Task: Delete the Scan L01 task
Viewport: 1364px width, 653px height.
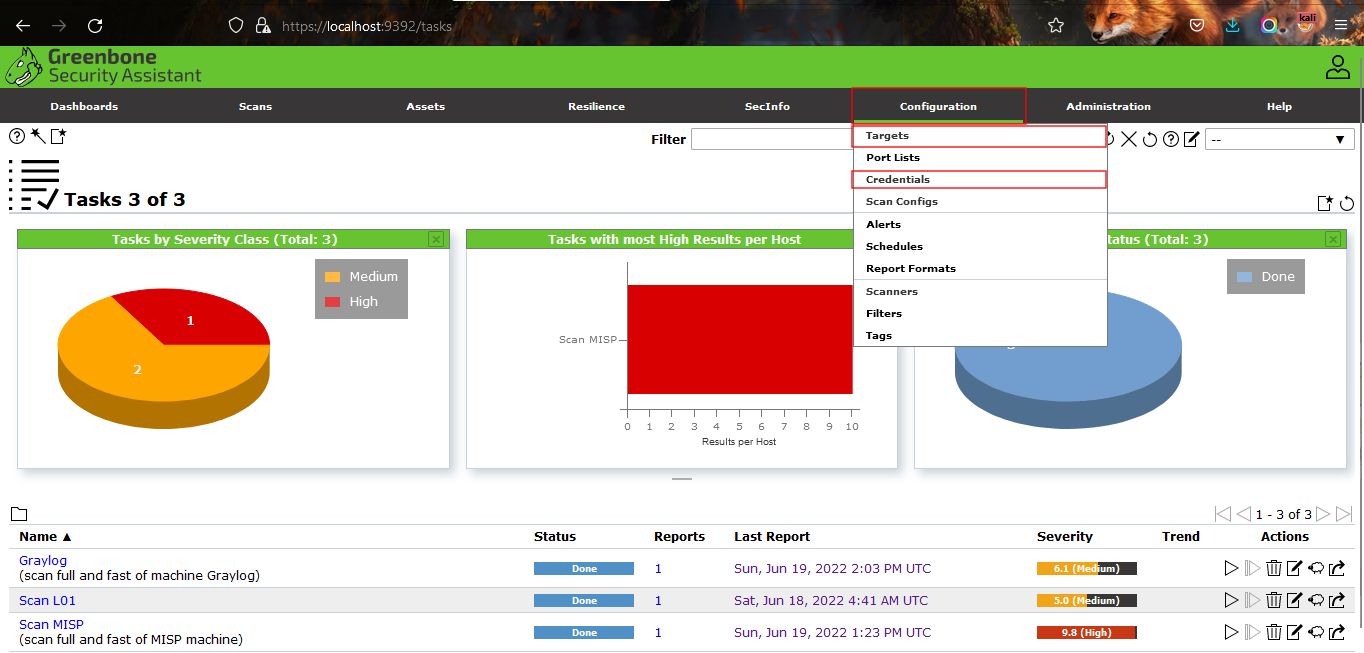Action: click(1274, 601)
